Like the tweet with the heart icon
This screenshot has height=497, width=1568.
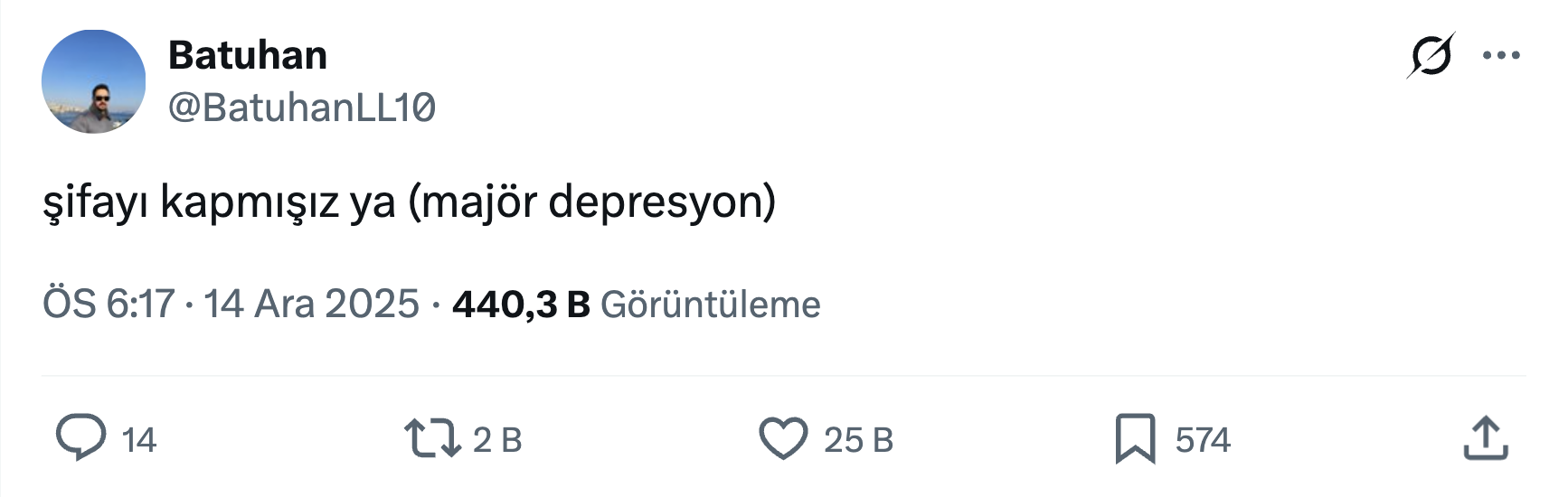(x=782, y=438)
